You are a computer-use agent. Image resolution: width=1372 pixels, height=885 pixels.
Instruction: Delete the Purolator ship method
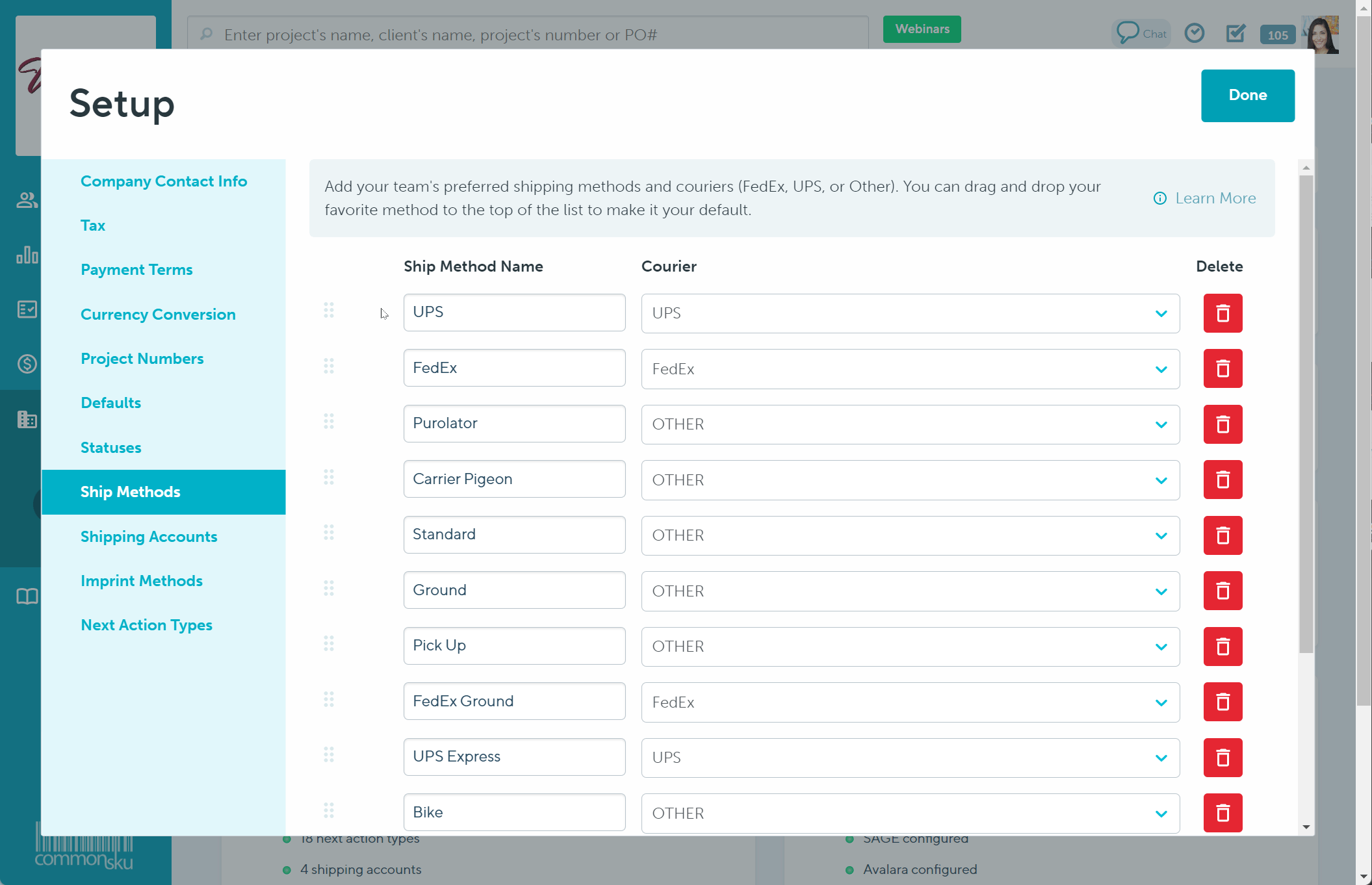tap(1223, 424)
